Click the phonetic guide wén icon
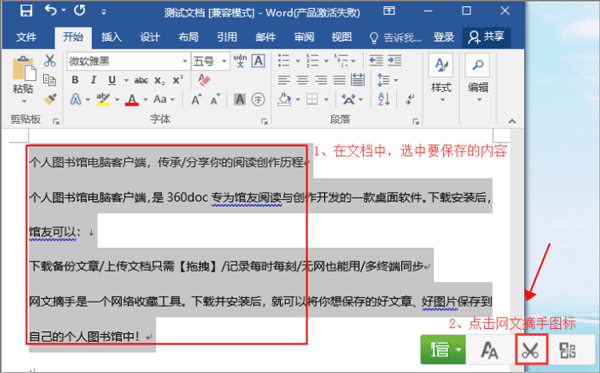Viewport: 600px width, 373px height. (x=240, y=61)
